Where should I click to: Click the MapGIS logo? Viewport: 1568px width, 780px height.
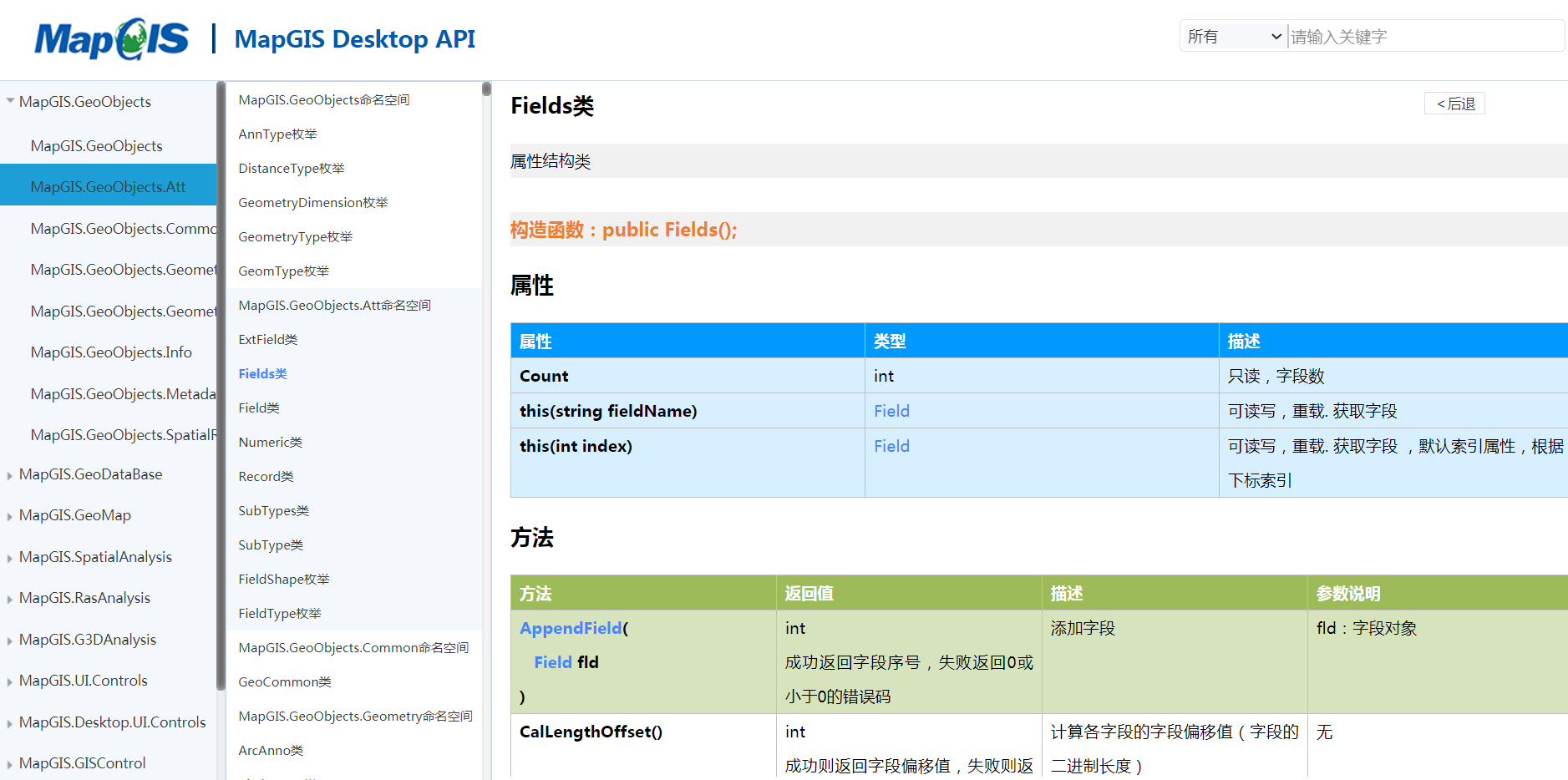pyautogui.click(x=112, y=38)
